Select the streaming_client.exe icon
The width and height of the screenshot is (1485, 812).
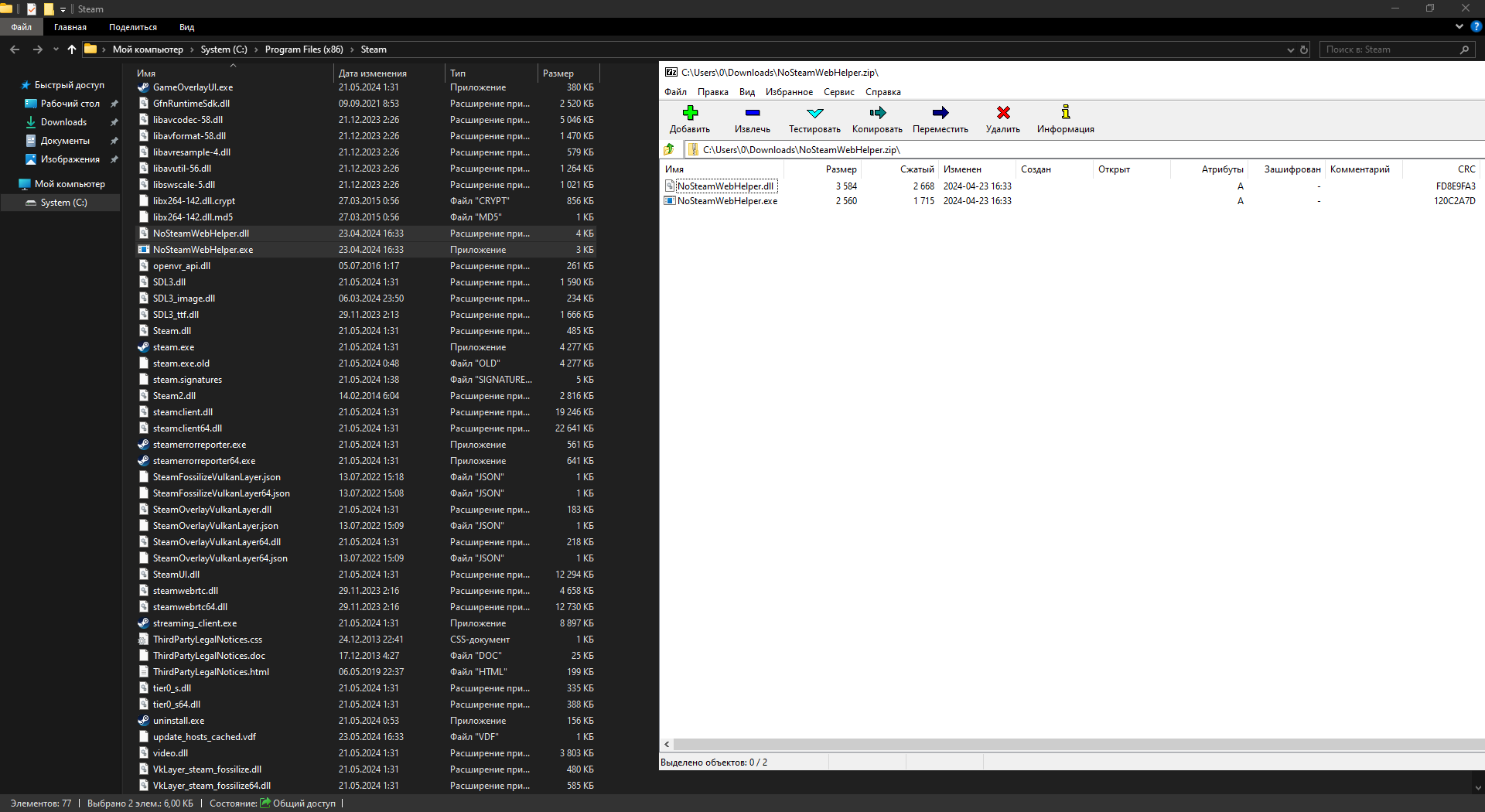coord(143,623)
